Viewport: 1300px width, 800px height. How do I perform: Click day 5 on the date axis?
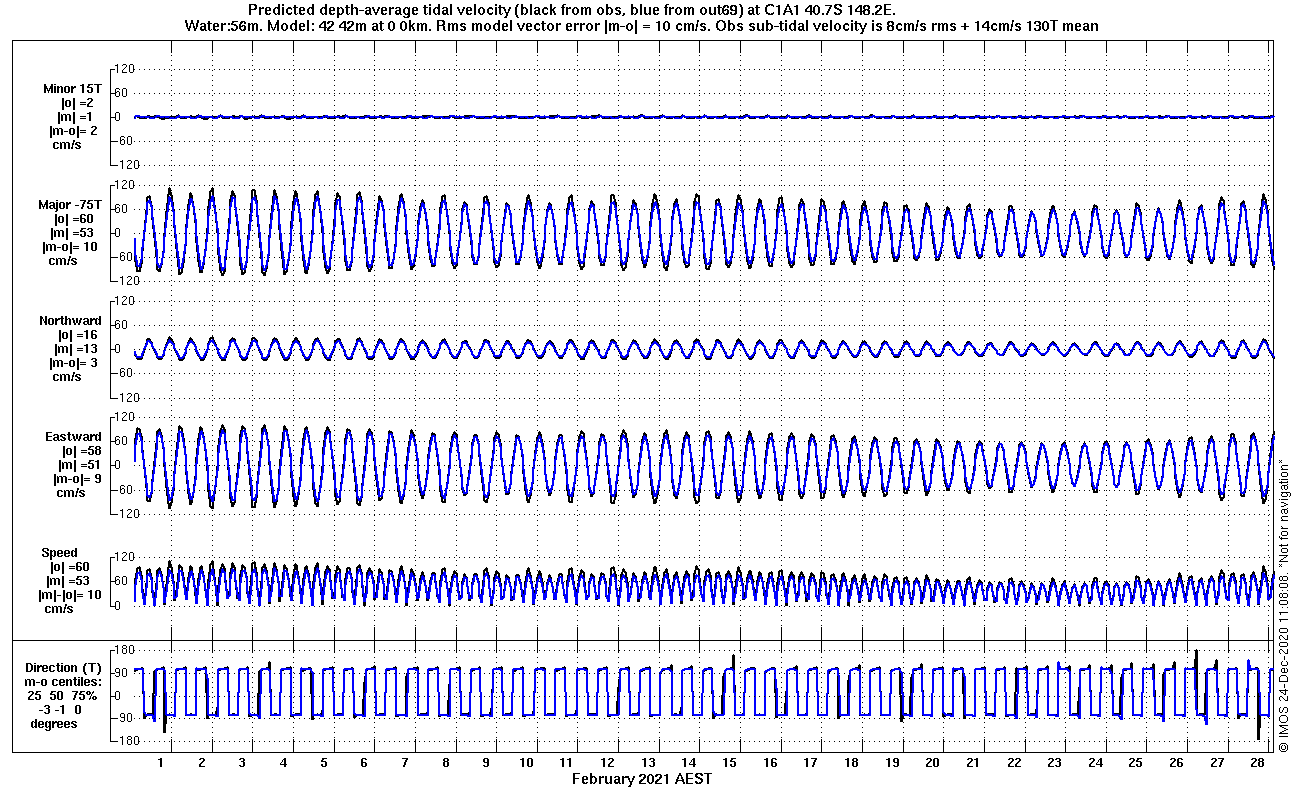pos(323,762)
